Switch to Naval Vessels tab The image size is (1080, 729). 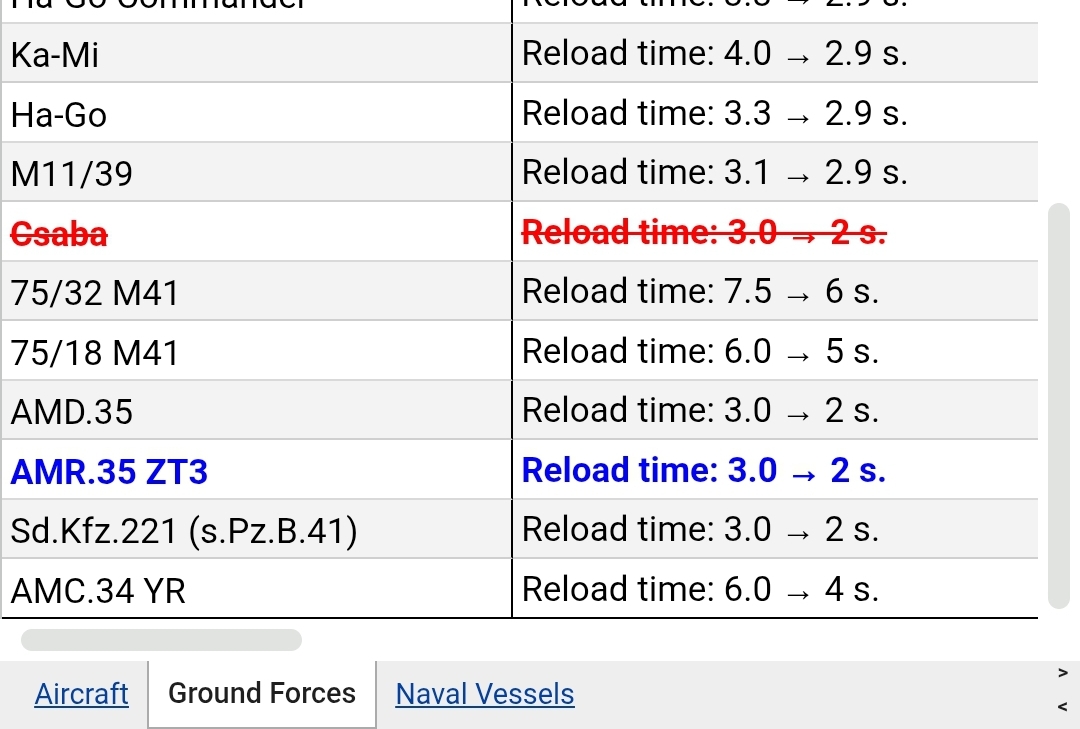coord(485,694)
